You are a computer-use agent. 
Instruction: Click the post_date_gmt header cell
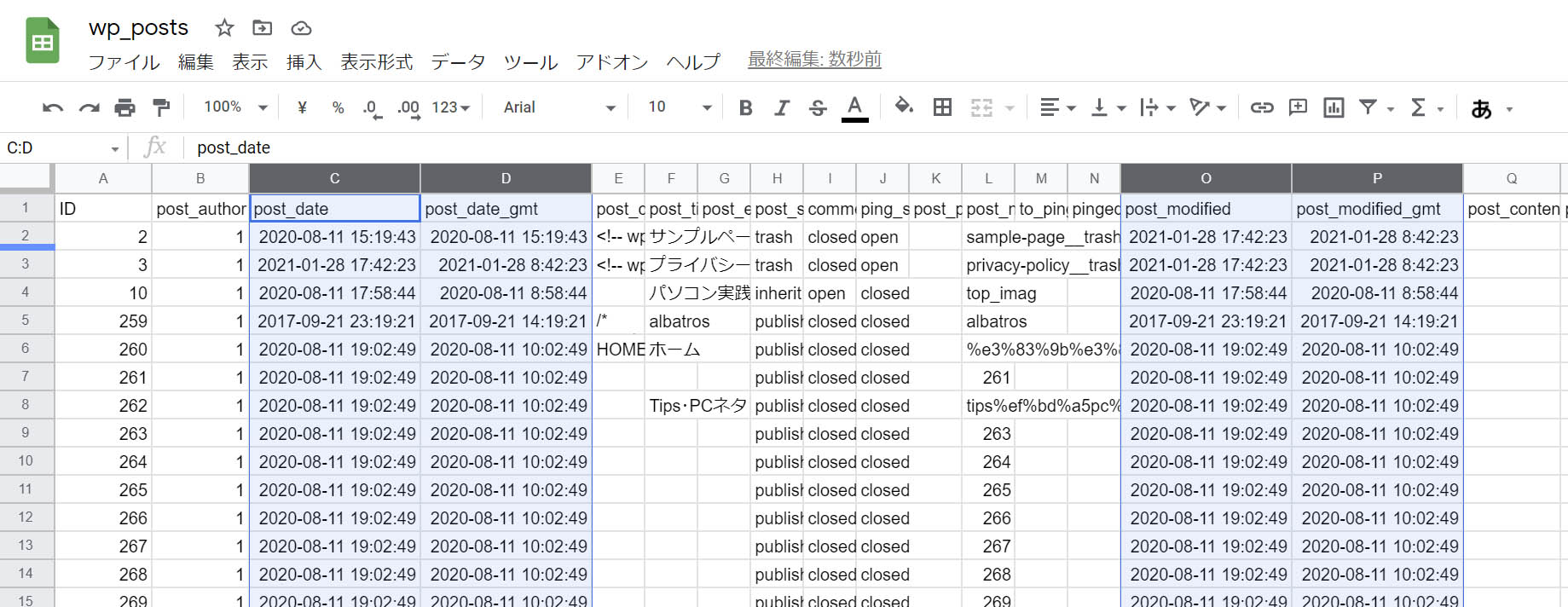506,209
